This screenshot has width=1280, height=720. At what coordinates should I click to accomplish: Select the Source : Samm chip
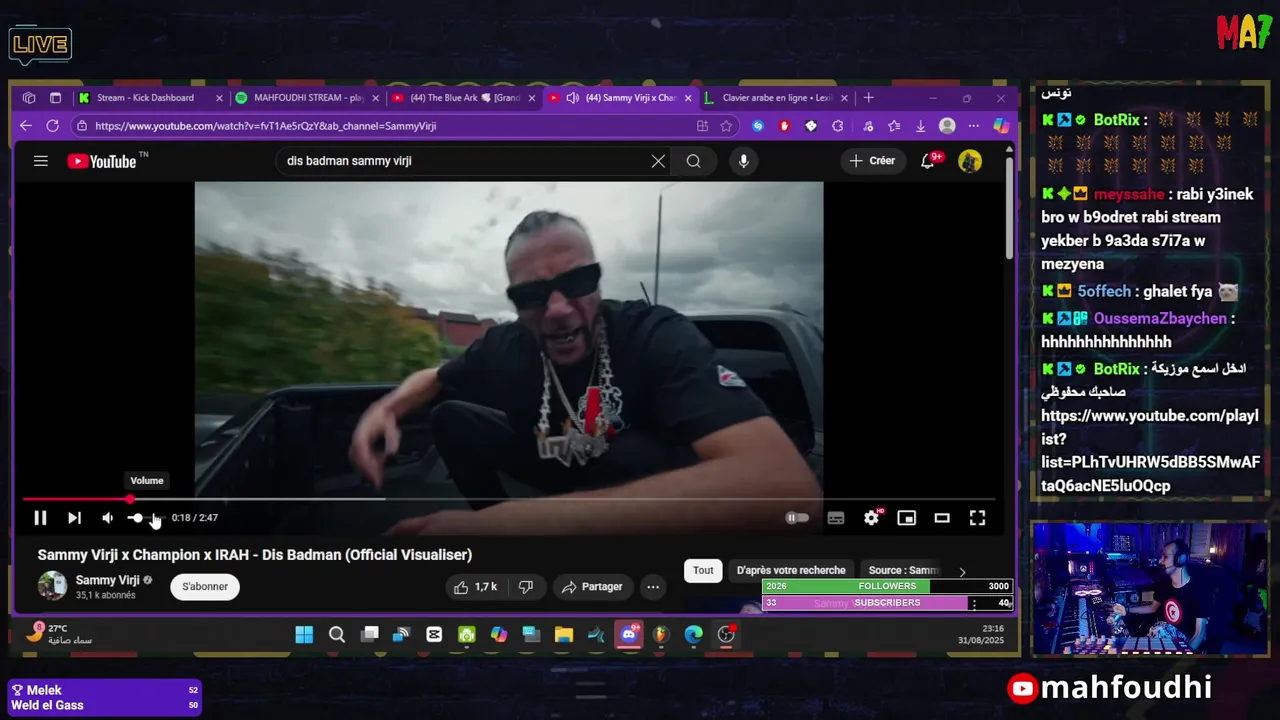point(904,570)
